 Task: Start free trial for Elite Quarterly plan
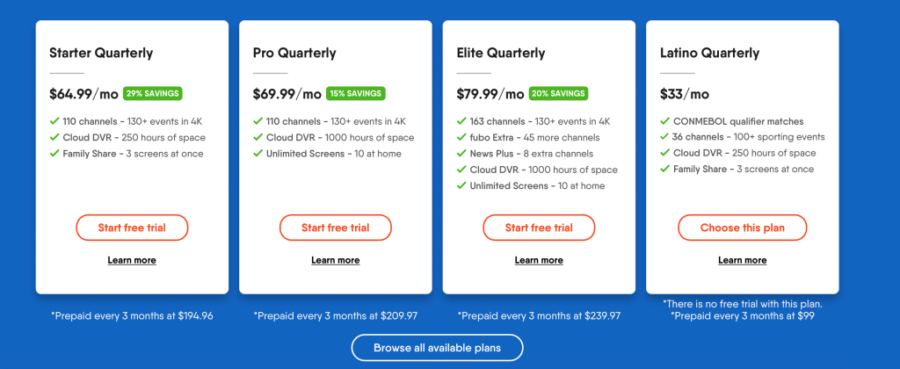[x=539, y=228]
